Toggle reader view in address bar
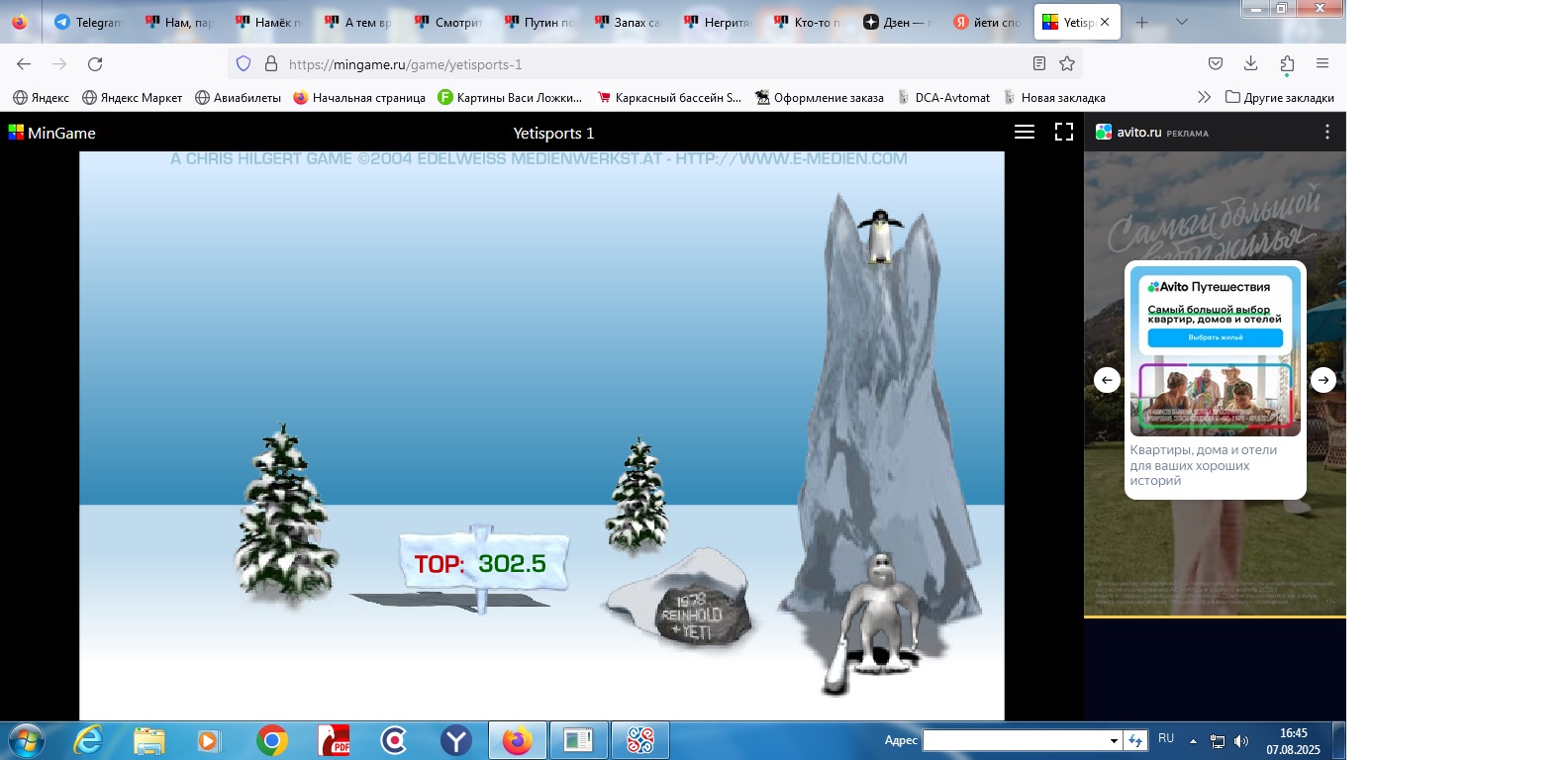Image resolution: width=1568 pixels, height=760 pixels. pyautogui.click(x=1039, y=64)
